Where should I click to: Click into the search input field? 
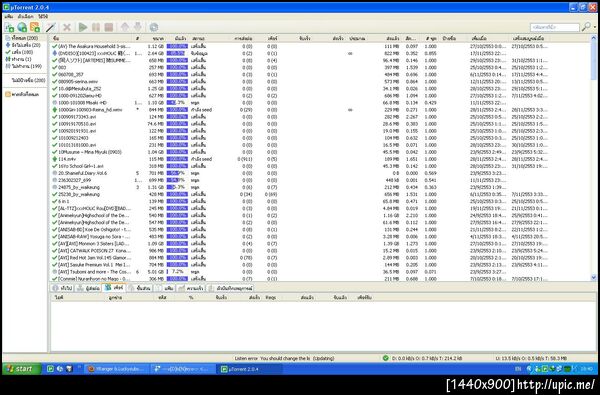point(555,27)
